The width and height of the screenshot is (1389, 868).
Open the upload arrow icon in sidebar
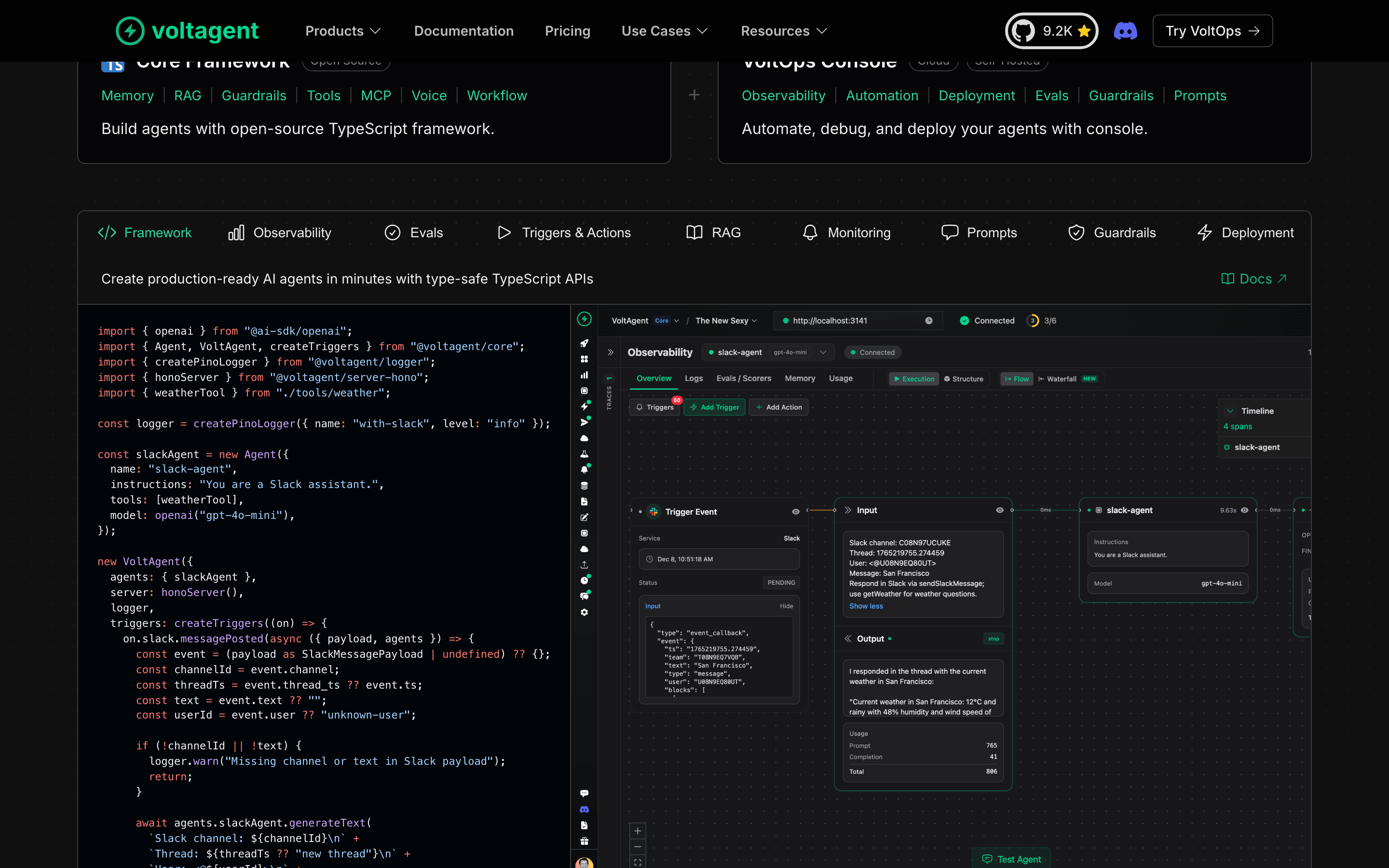coord(585,565)
